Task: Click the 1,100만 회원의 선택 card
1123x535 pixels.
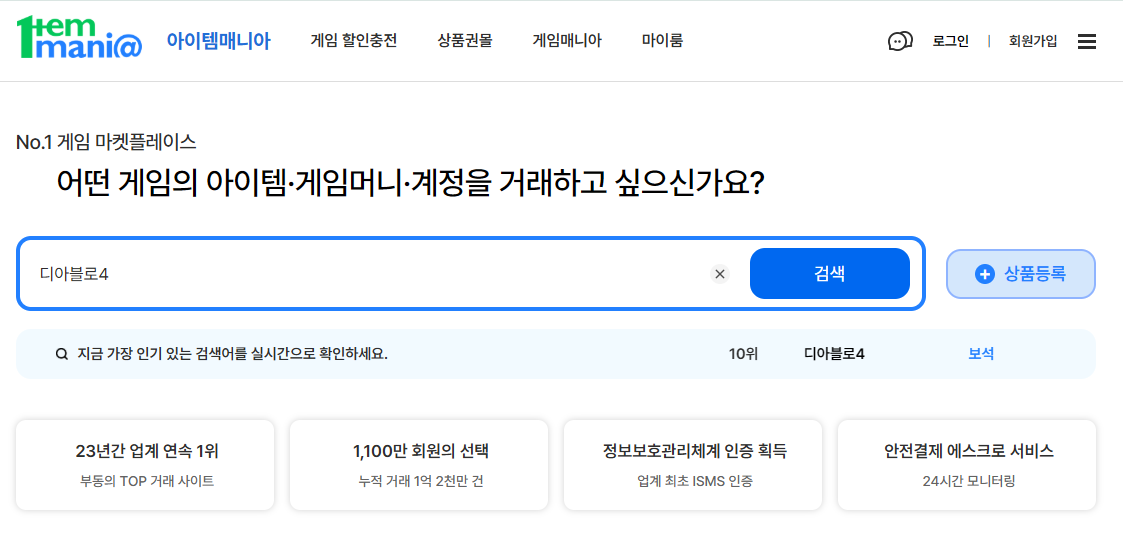Action: coord(419,465)
